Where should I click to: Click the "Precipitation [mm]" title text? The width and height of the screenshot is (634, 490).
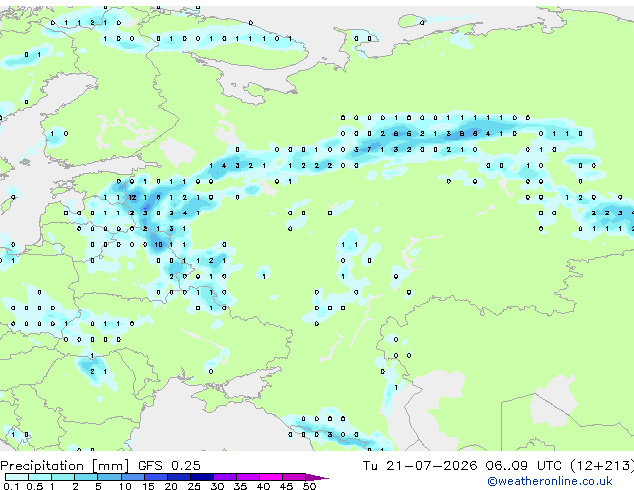[65, 466]
